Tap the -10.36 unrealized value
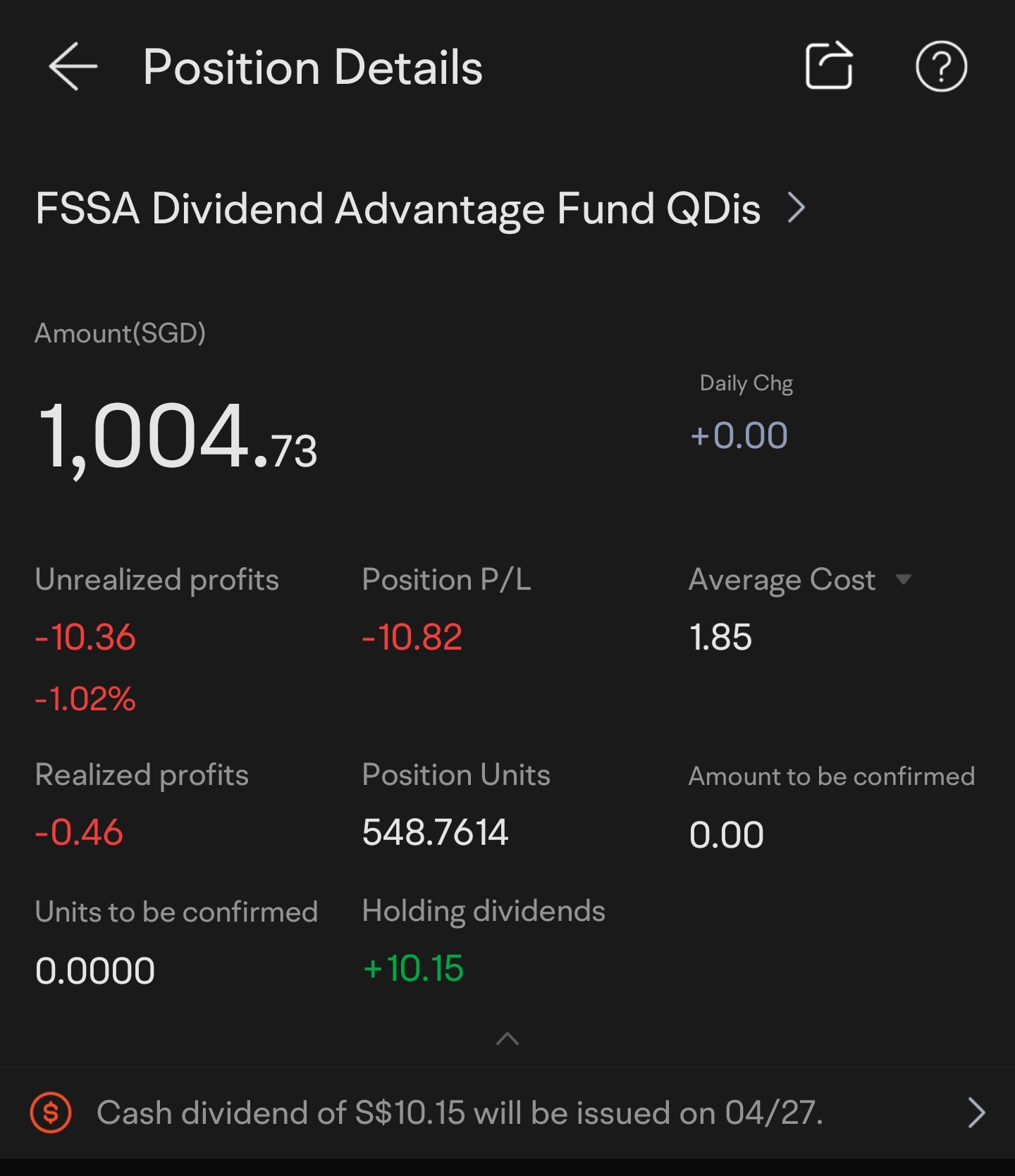 tap(85, 637)
